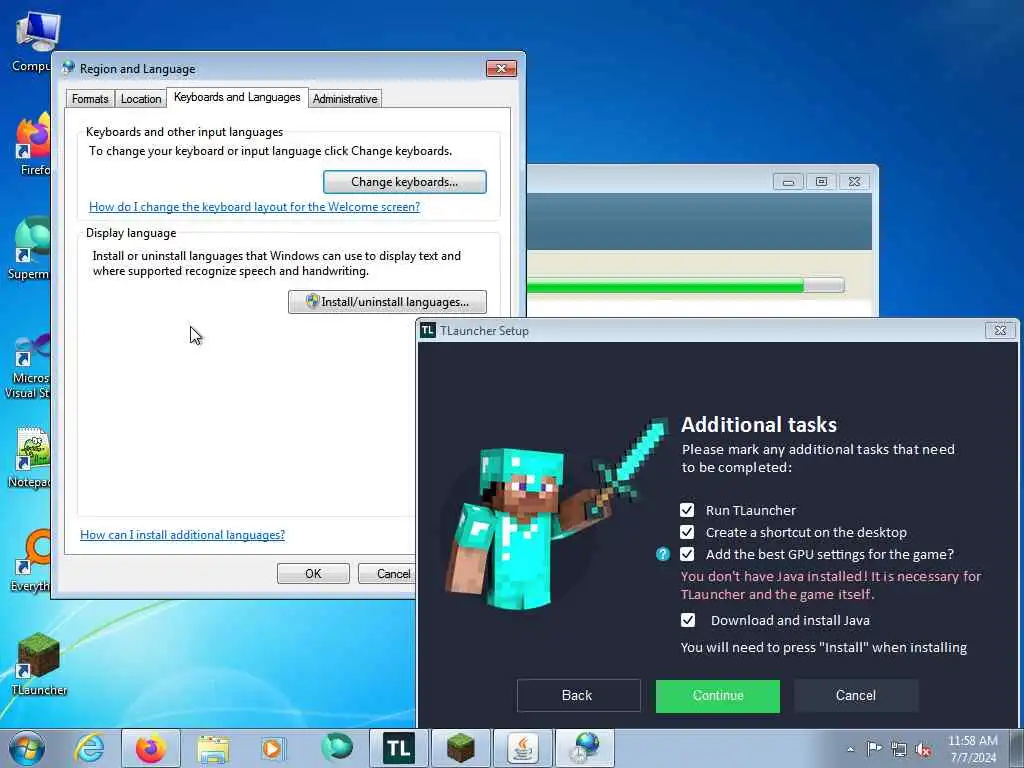
Task: Click Keyboards and other input languages label
Action: (184, 132)
